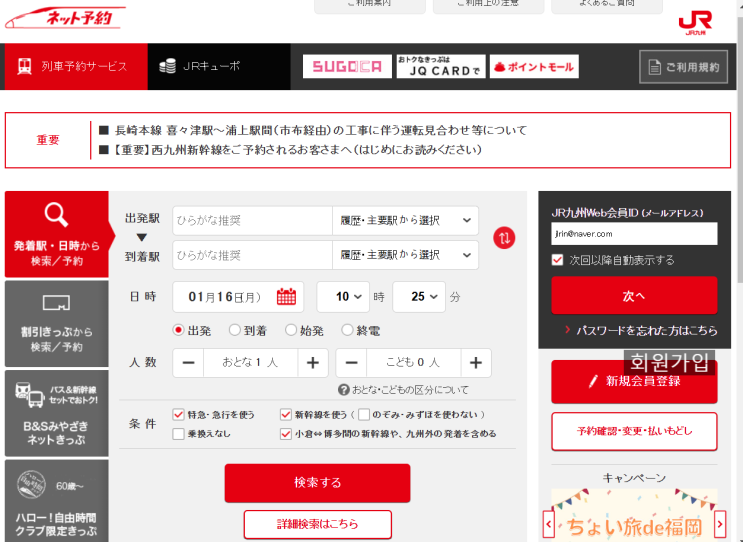
Task: Expand 到着駅 履歴・主要駅から選択 dropdown
Action: (406, 255)
